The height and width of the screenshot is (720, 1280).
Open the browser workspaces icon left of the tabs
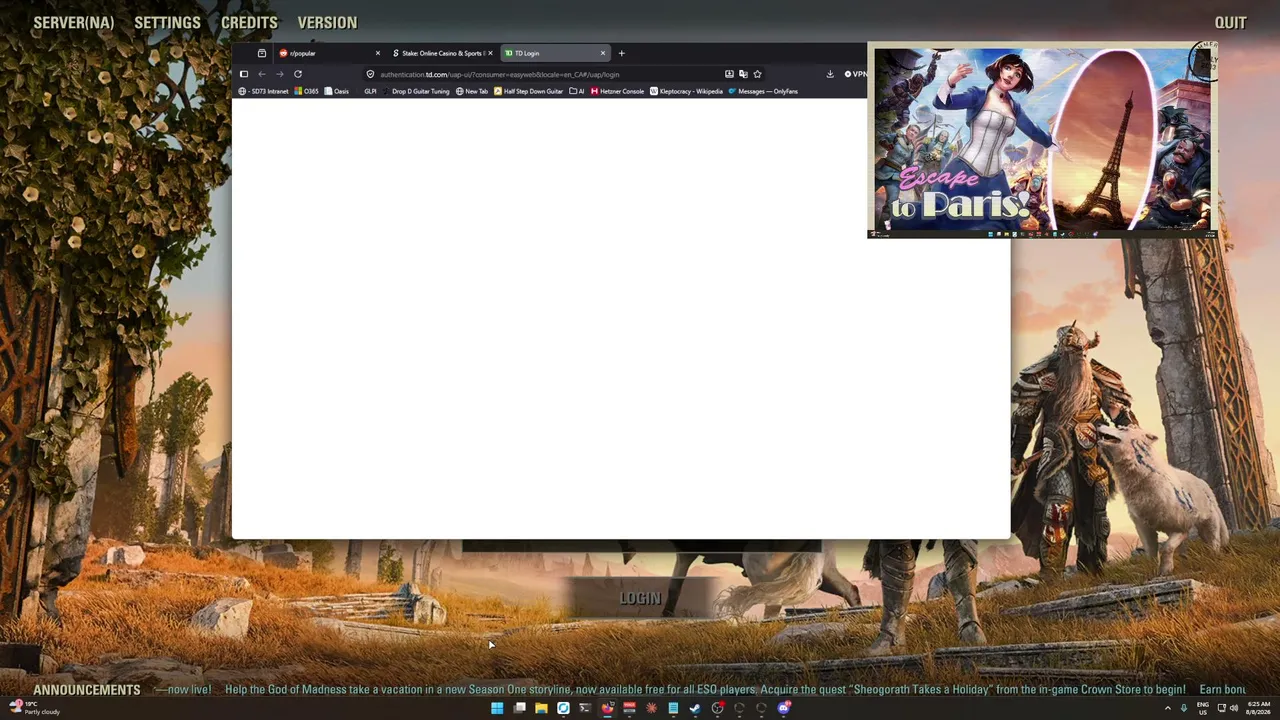click(x=262, y=53)
